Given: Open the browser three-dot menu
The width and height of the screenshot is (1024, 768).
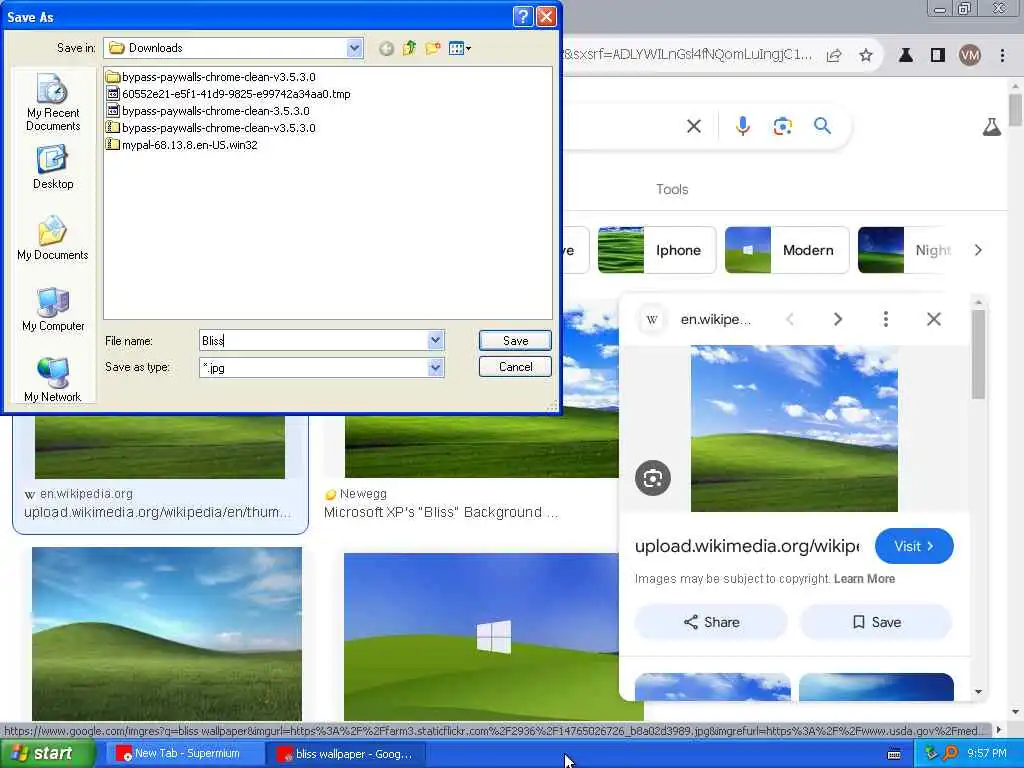Looking at the screenshot, I should tap(1002, 56).
